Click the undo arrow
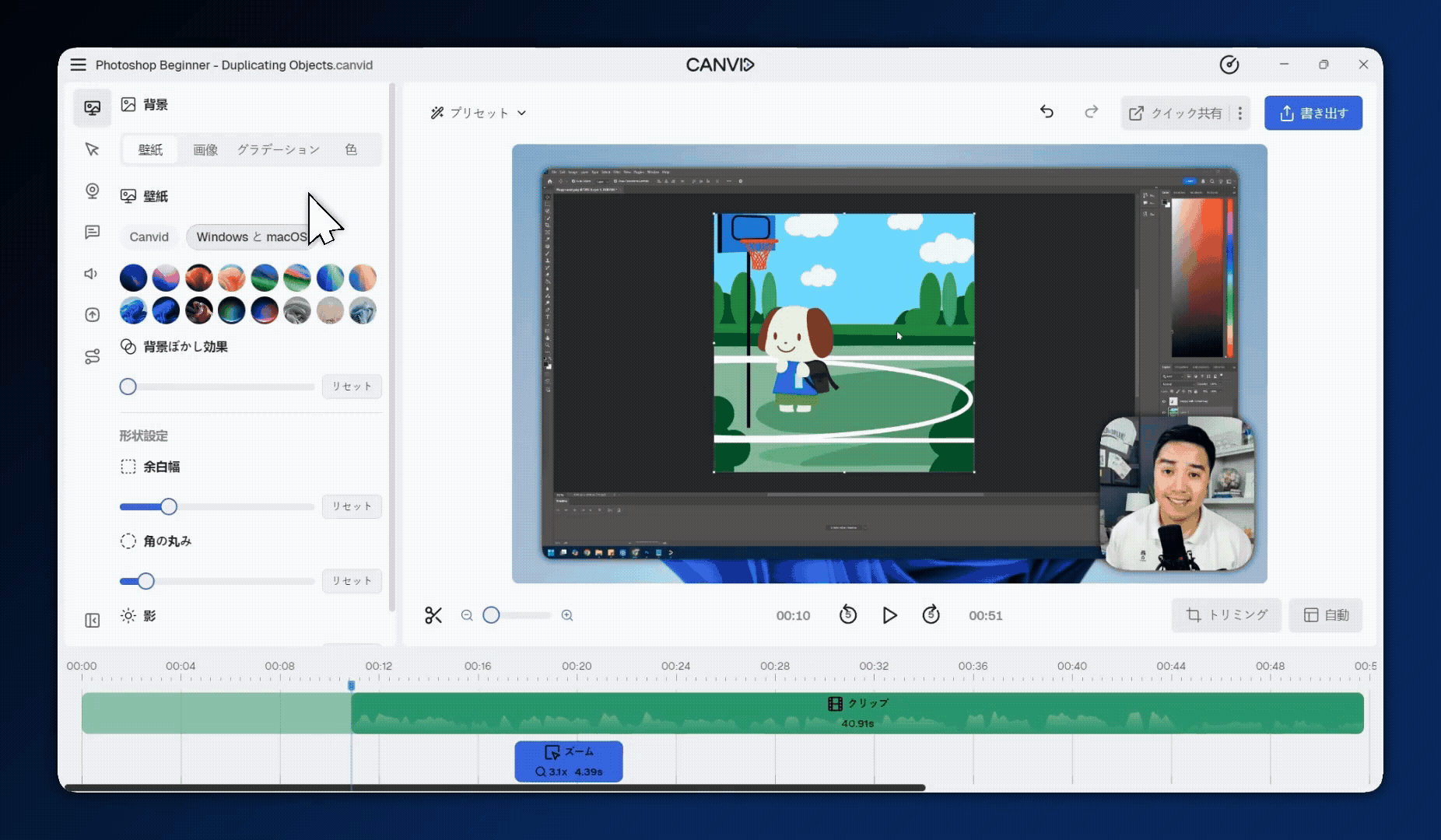Viewport: 1441px width, 840px height. coord(1047,112)
